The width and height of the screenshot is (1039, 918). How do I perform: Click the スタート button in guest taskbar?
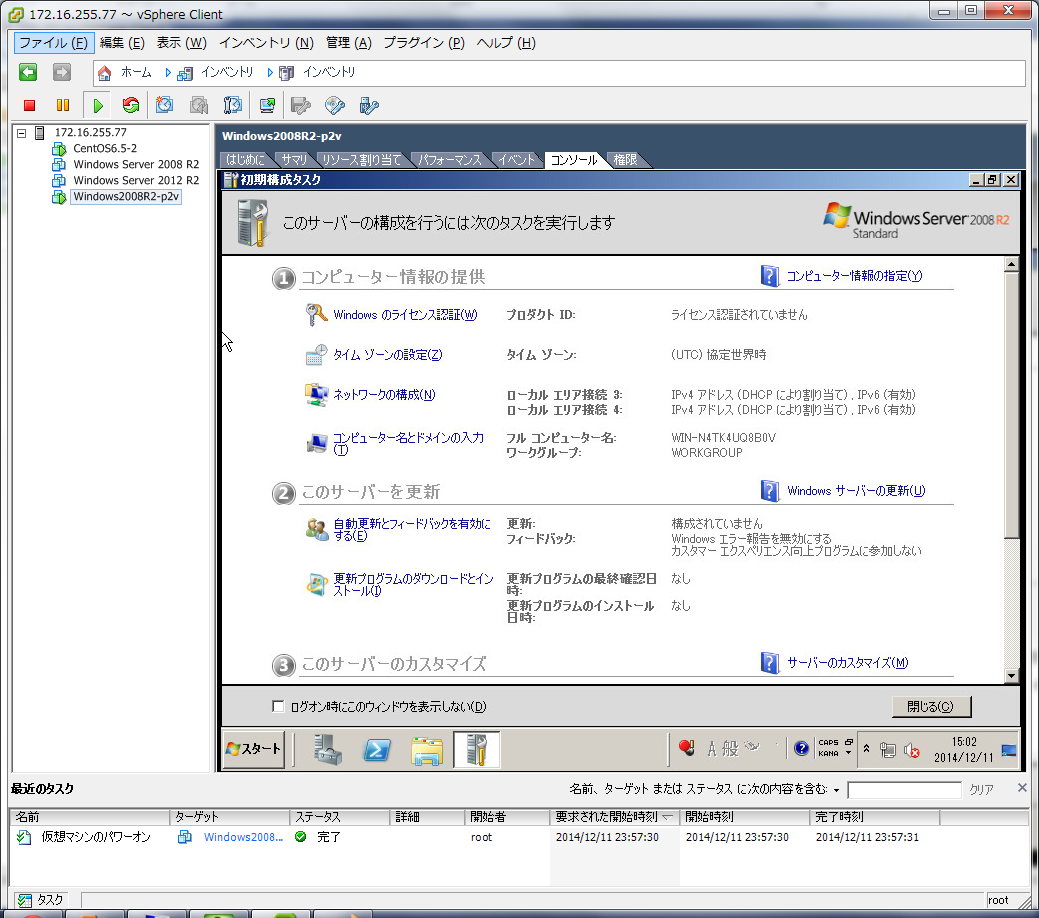(254, 750)
